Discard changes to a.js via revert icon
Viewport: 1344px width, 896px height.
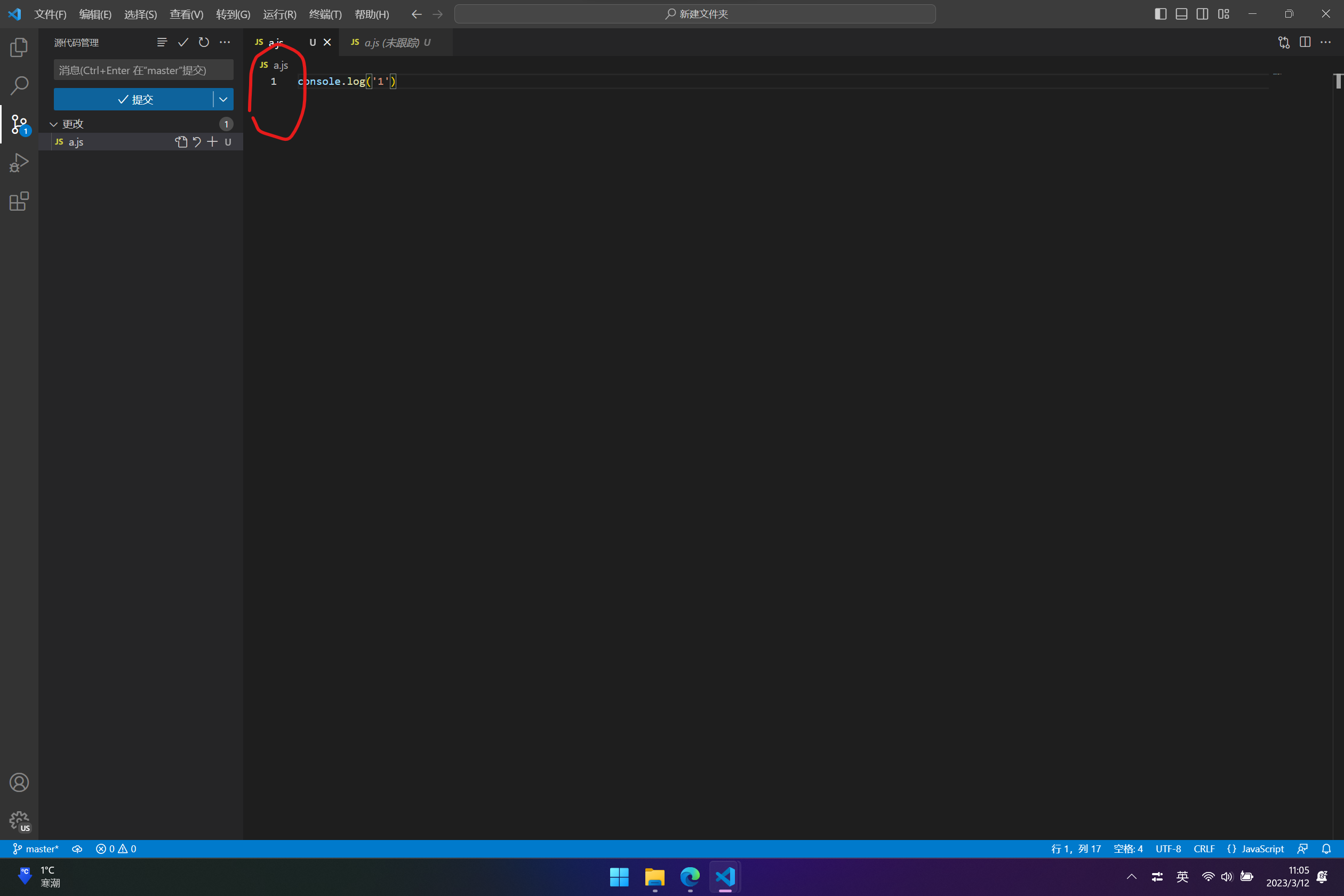pyautogui.click(x=197, y=141)
